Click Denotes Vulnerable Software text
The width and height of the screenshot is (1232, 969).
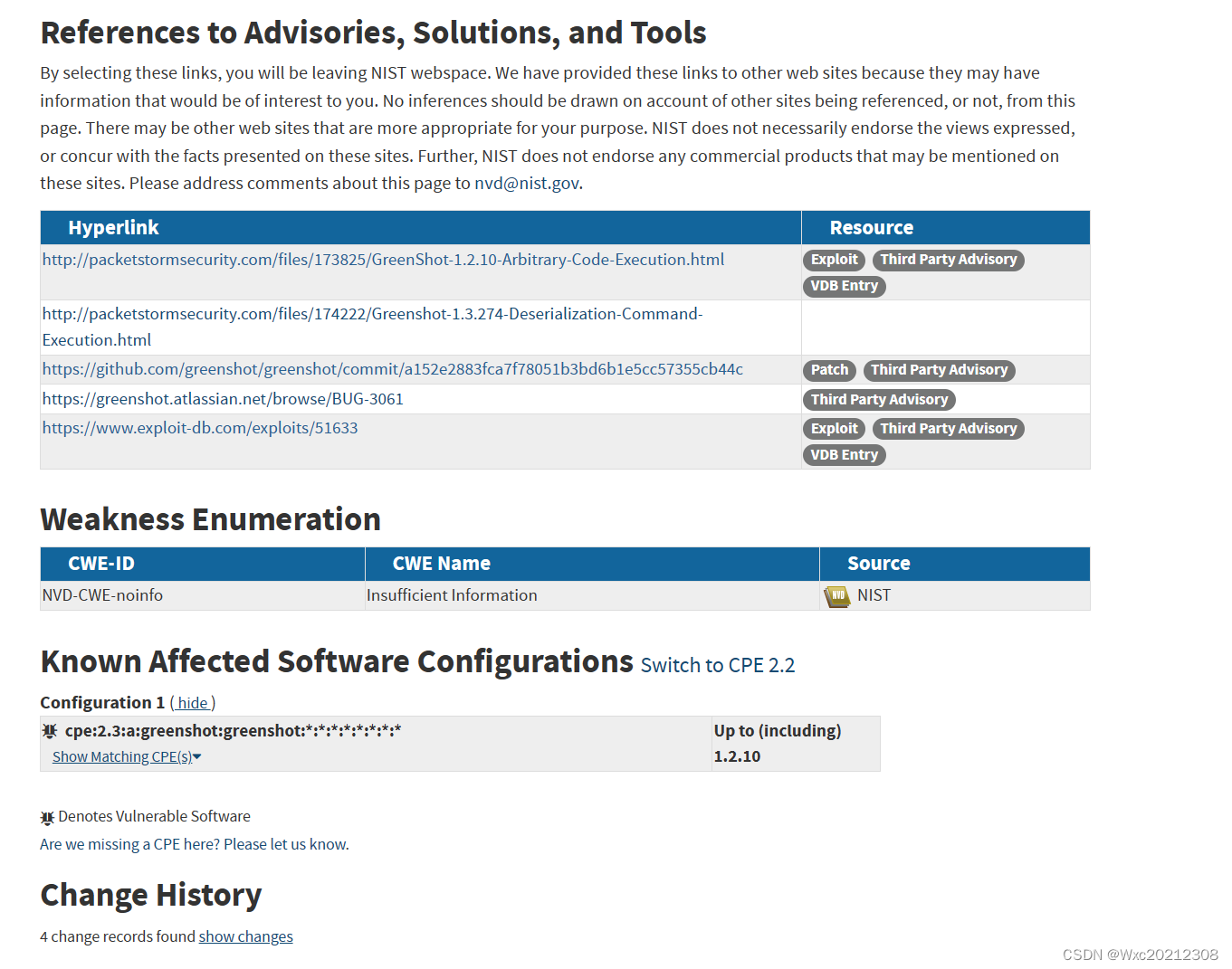[155, 816]
